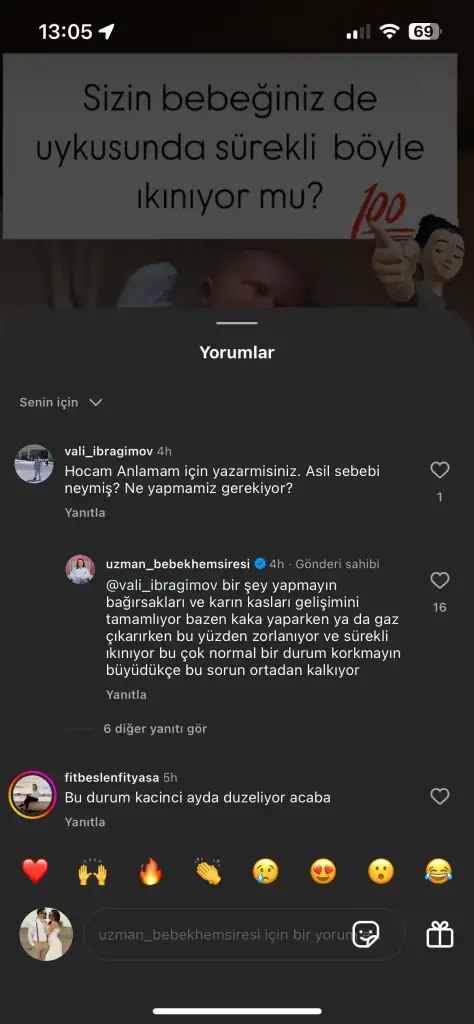Open the 'Senin için' sort dropdown

click(x=61, y=402)
